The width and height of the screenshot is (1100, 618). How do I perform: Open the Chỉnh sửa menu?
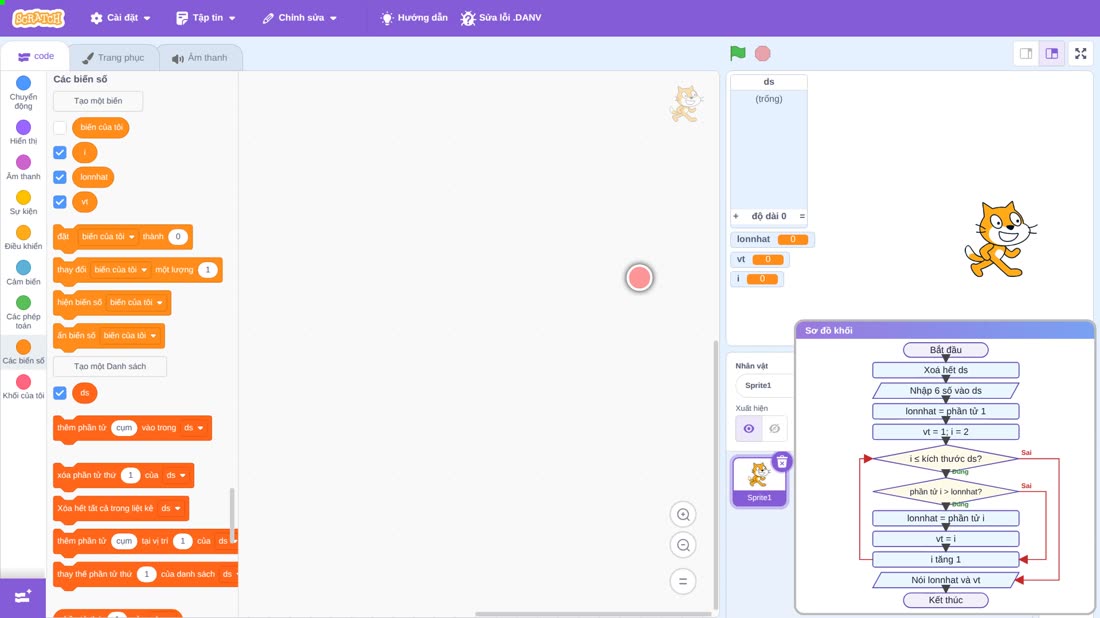(300, 18)
